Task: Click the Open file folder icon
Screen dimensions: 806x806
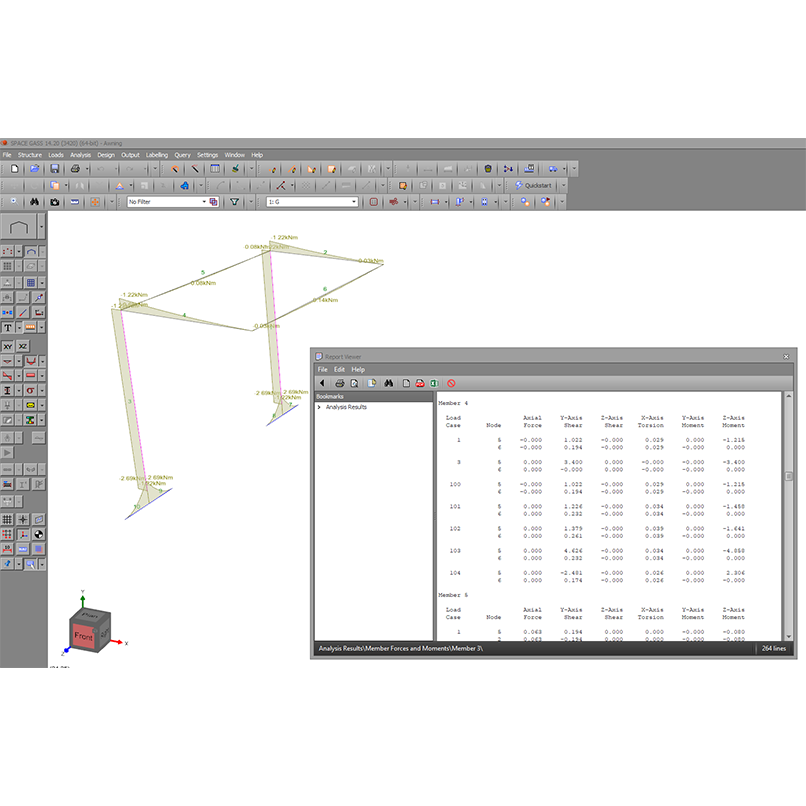Action: click(x=34, y=169)
